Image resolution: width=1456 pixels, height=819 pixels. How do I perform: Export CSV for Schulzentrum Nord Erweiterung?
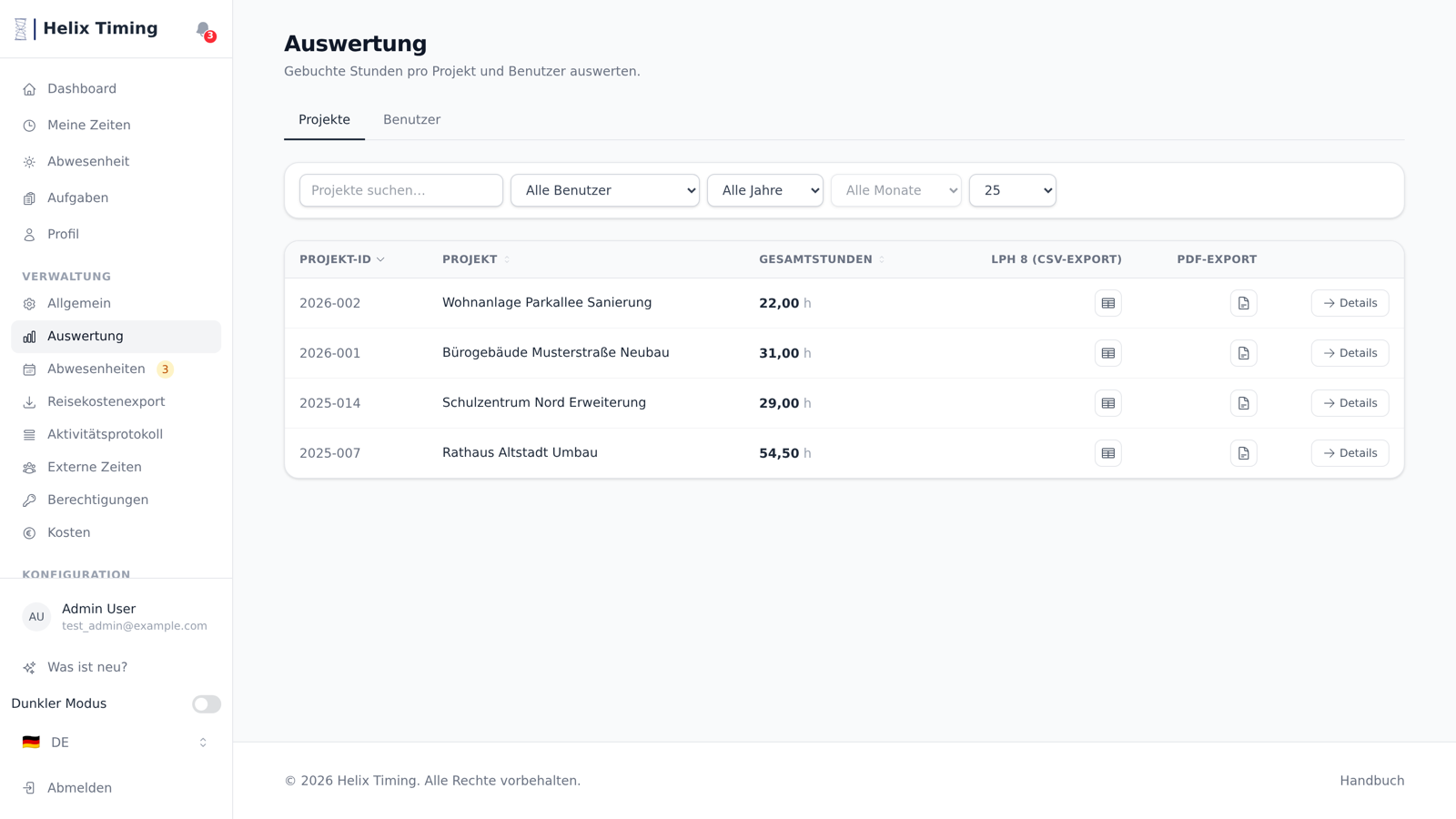coord(1107,403)
